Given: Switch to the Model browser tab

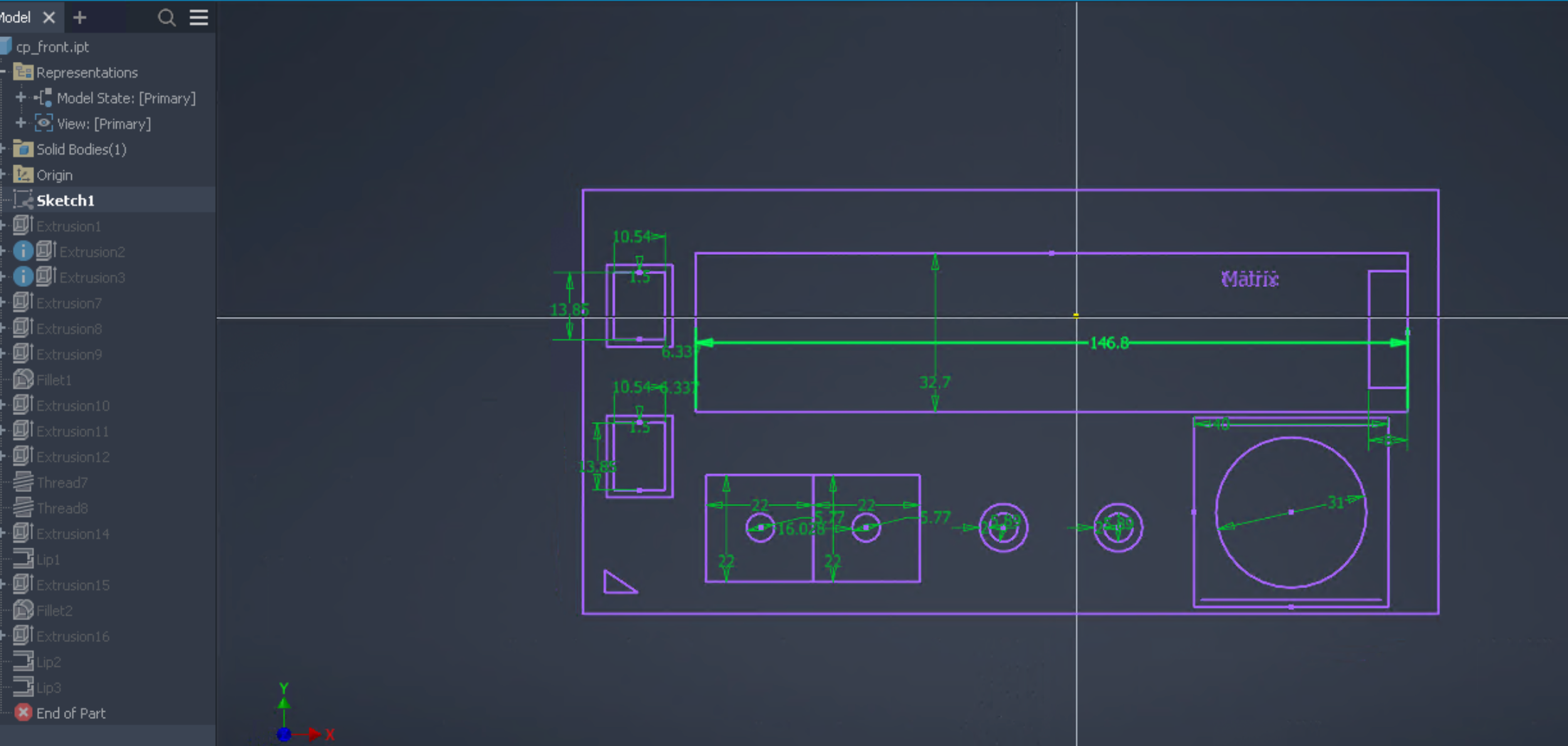Looking at the screenshot, I should point(16,18).
